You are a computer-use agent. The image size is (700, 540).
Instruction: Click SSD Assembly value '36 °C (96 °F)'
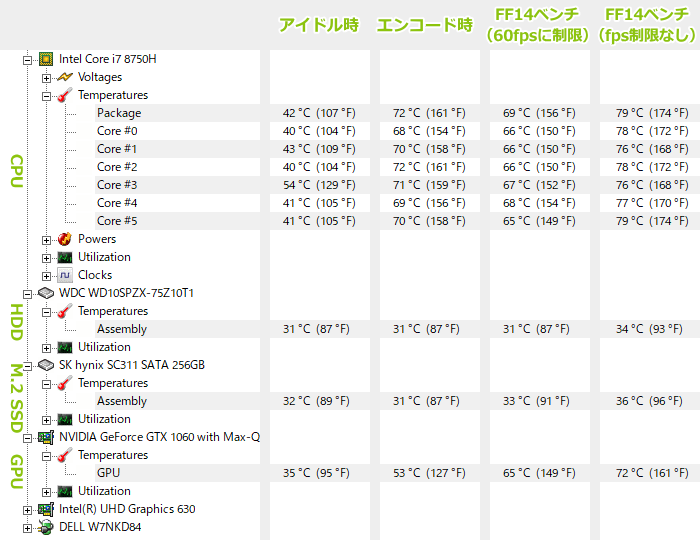pyautogui.click(x=649, y=401)
